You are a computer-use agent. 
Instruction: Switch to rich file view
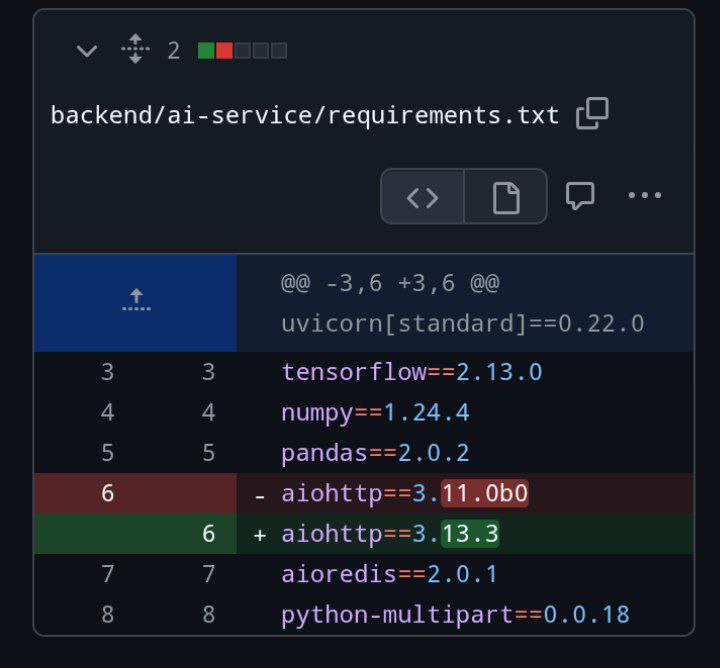tap(506, 196)
